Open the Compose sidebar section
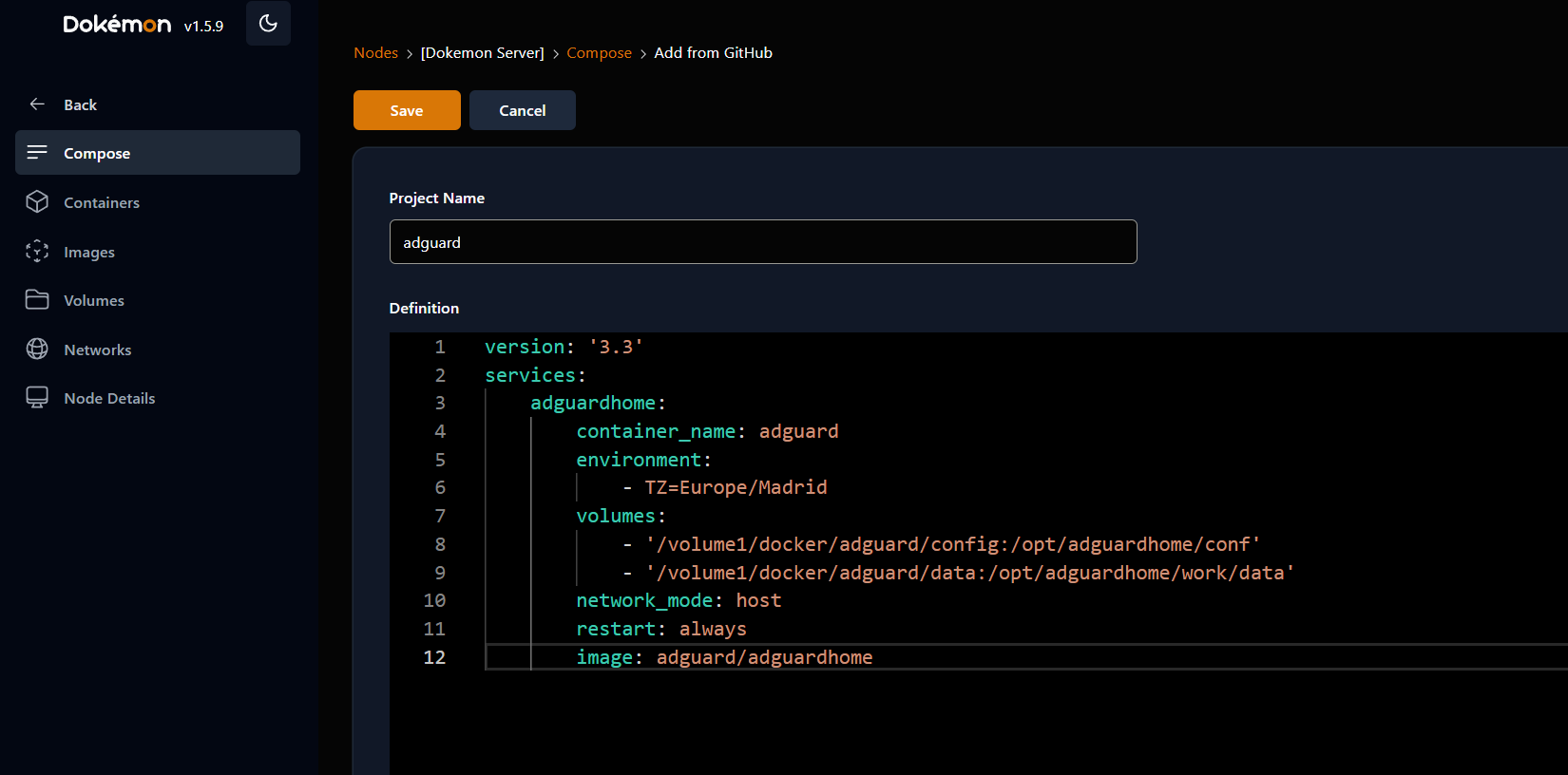This screenshot has width=1568, height=775. [x=158, y=153]
